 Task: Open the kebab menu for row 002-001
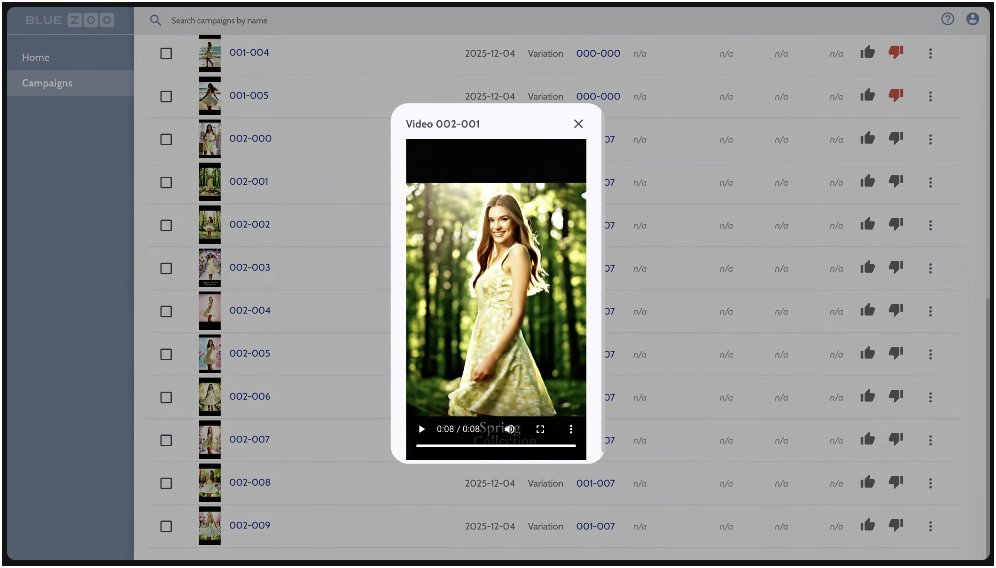click(930, 182)
